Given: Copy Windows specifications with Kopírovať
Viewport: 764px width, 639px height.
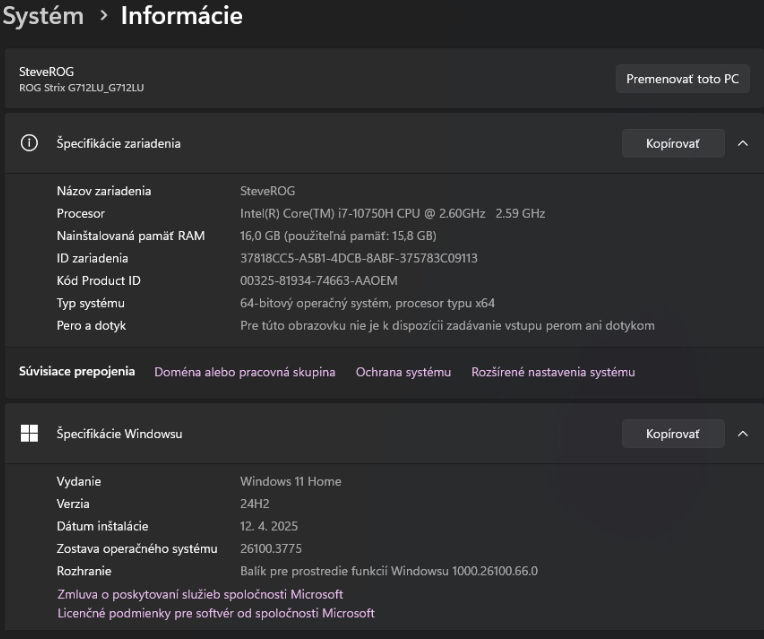Looking at the screenshot, I should click(673, 433).
